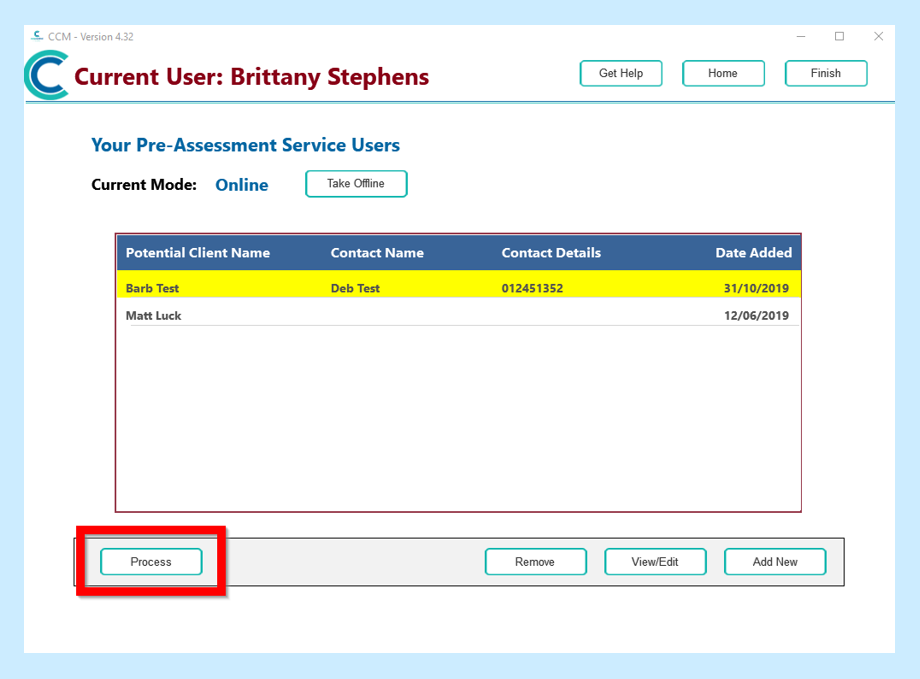Add New pre-assessment service user
Viewport: 920px width, 679px height.
(775, 562)
